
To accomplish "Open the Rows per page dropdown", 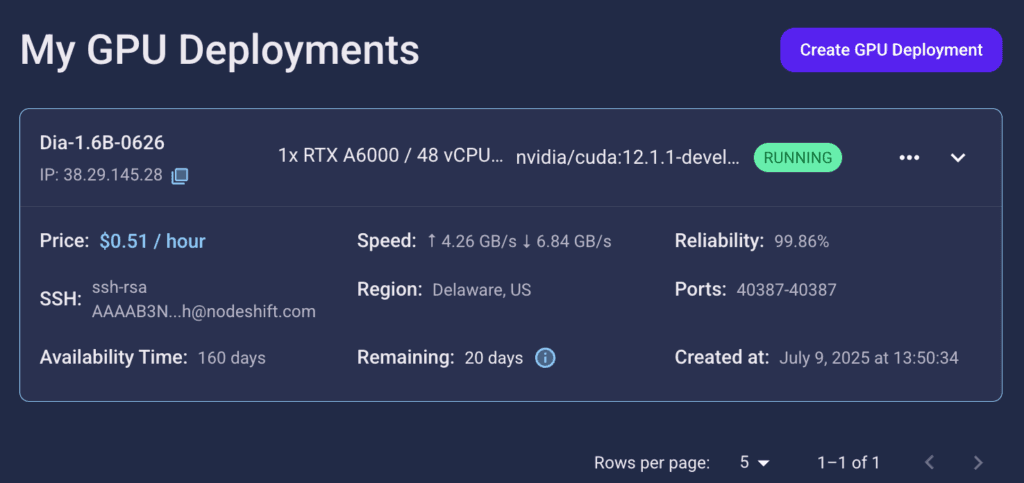I will (754, 463).
